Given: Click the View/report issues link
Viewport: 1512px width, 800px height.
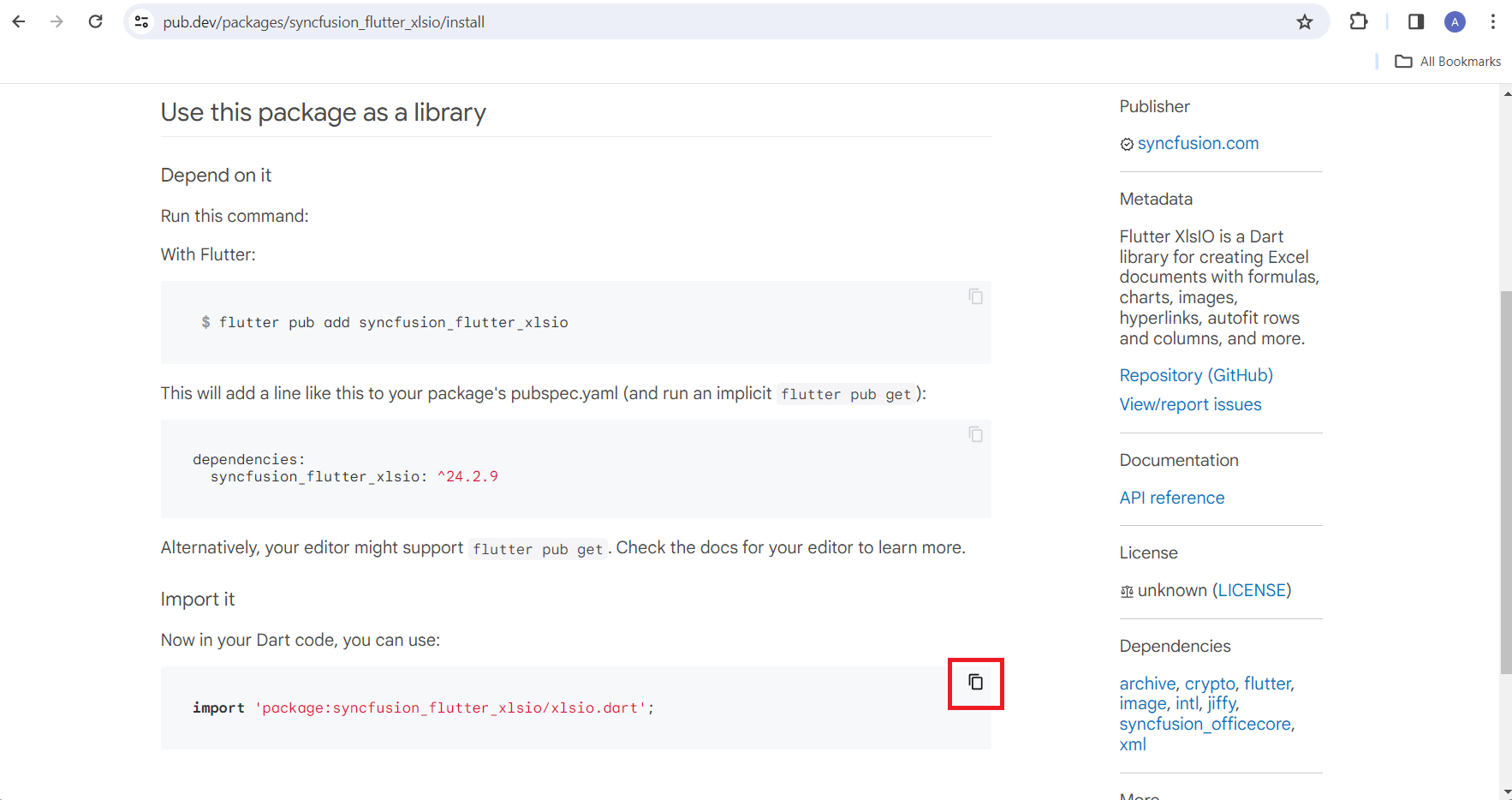Looking at the screenshot, I should (1190, 404).
